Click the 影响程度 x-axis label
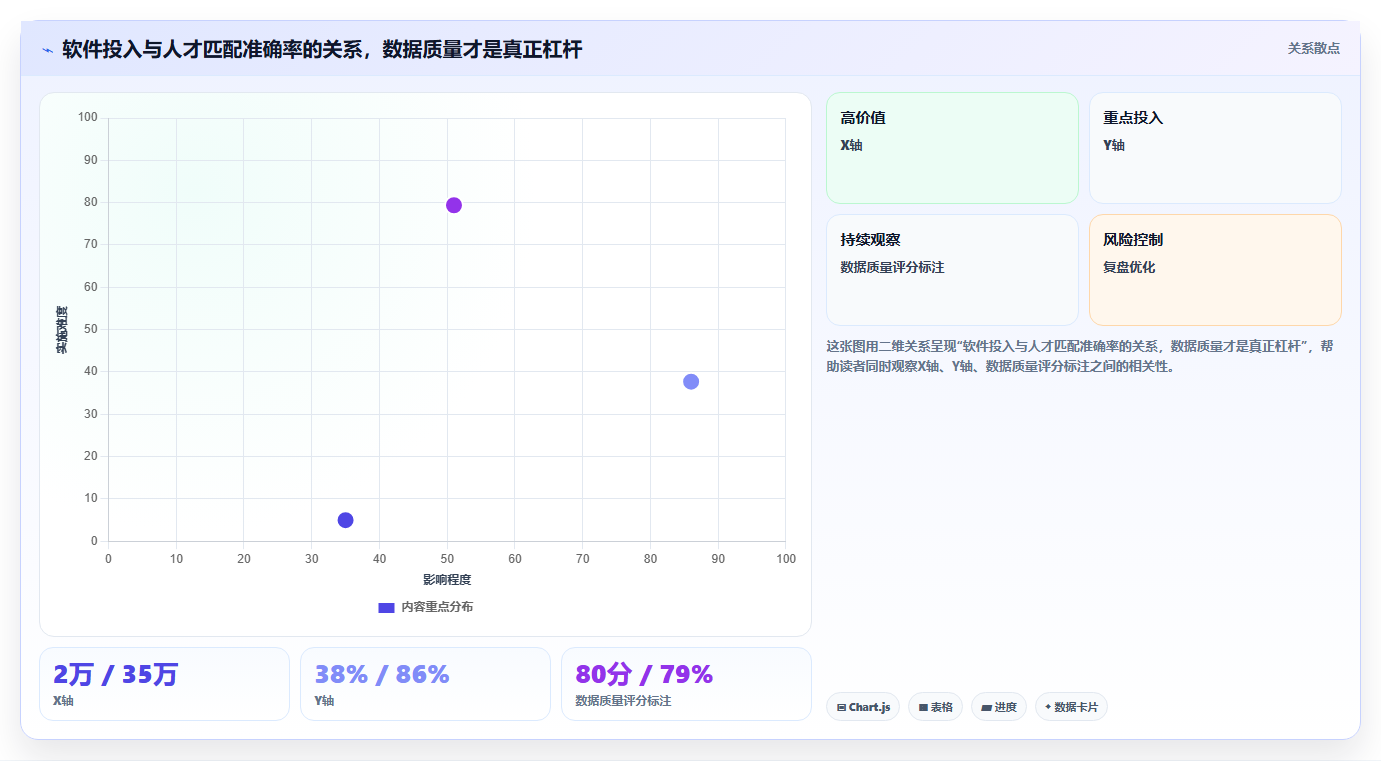 pos(447,580)
